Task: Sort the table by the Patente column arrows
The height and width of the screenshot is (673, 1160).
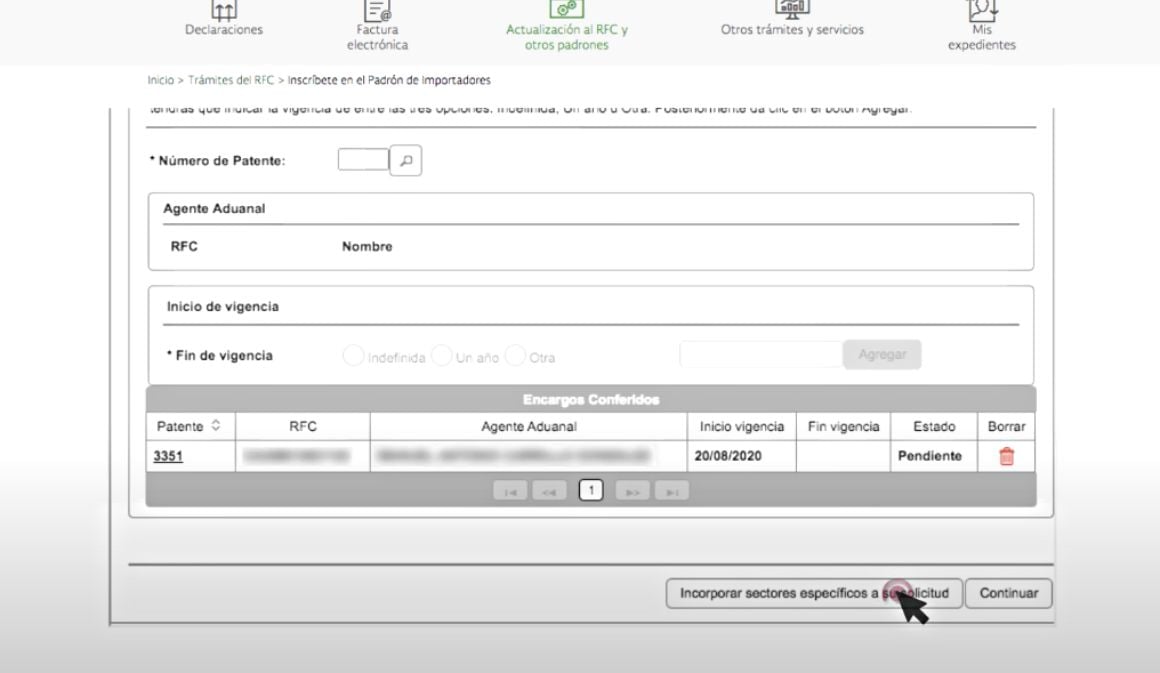Action: coord(215,425)
